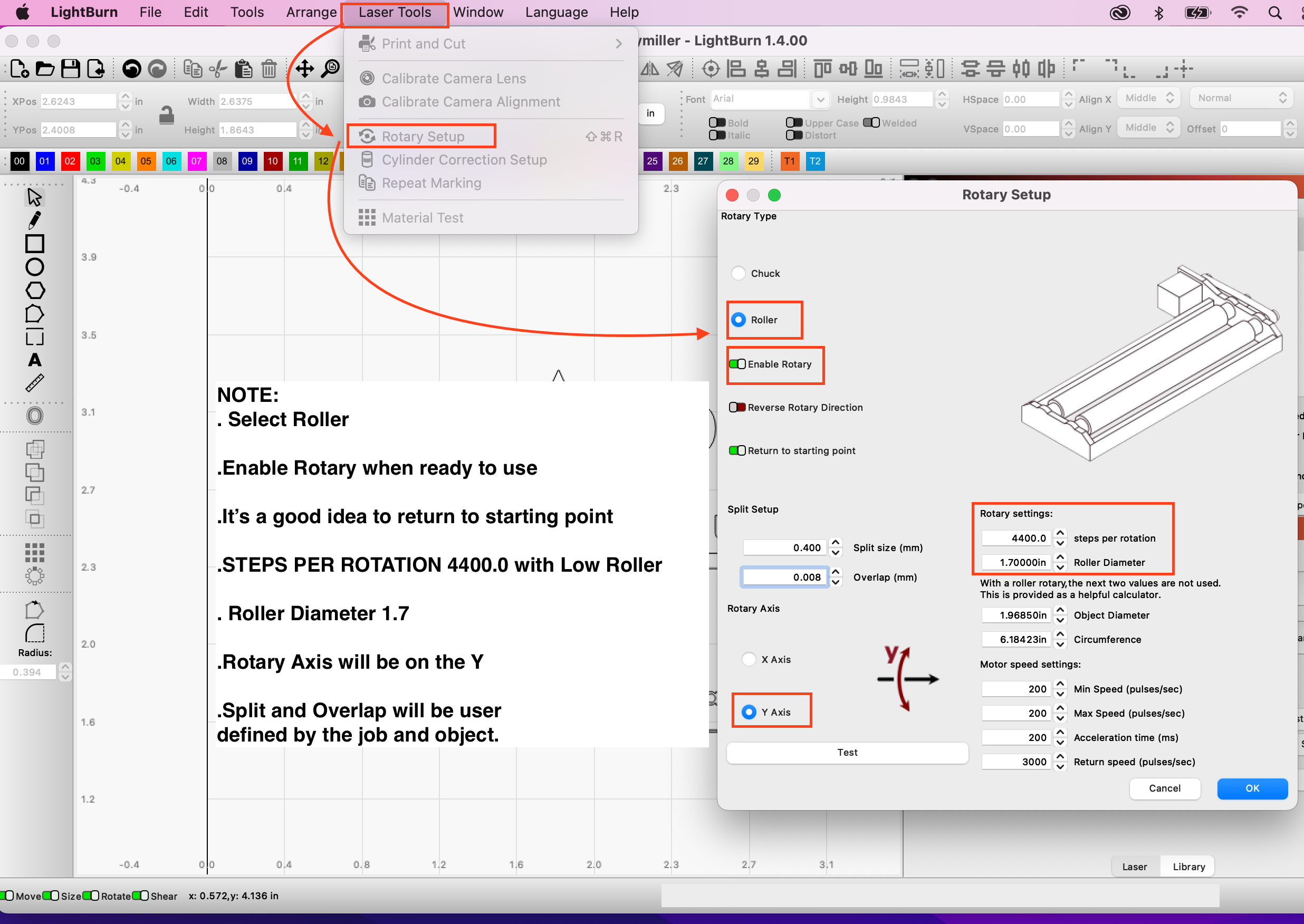Expand the Normal style dropdown
This screenshot has width=1304, height=924.
[1241, 99]
